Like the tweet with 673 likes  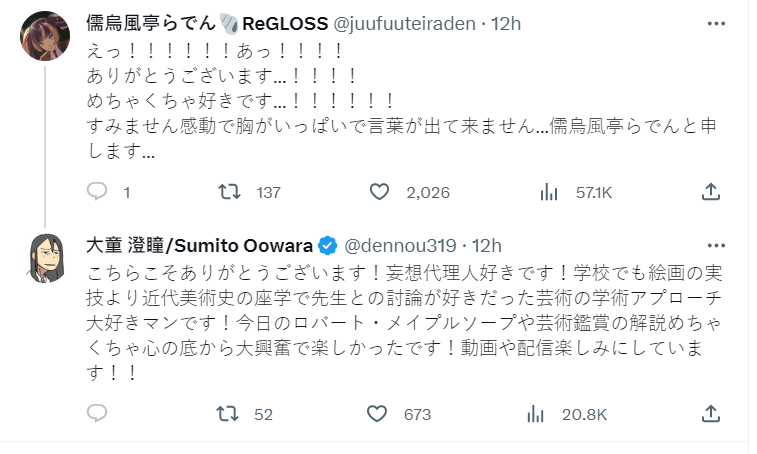pyautogui.click(x=379, y=414)
